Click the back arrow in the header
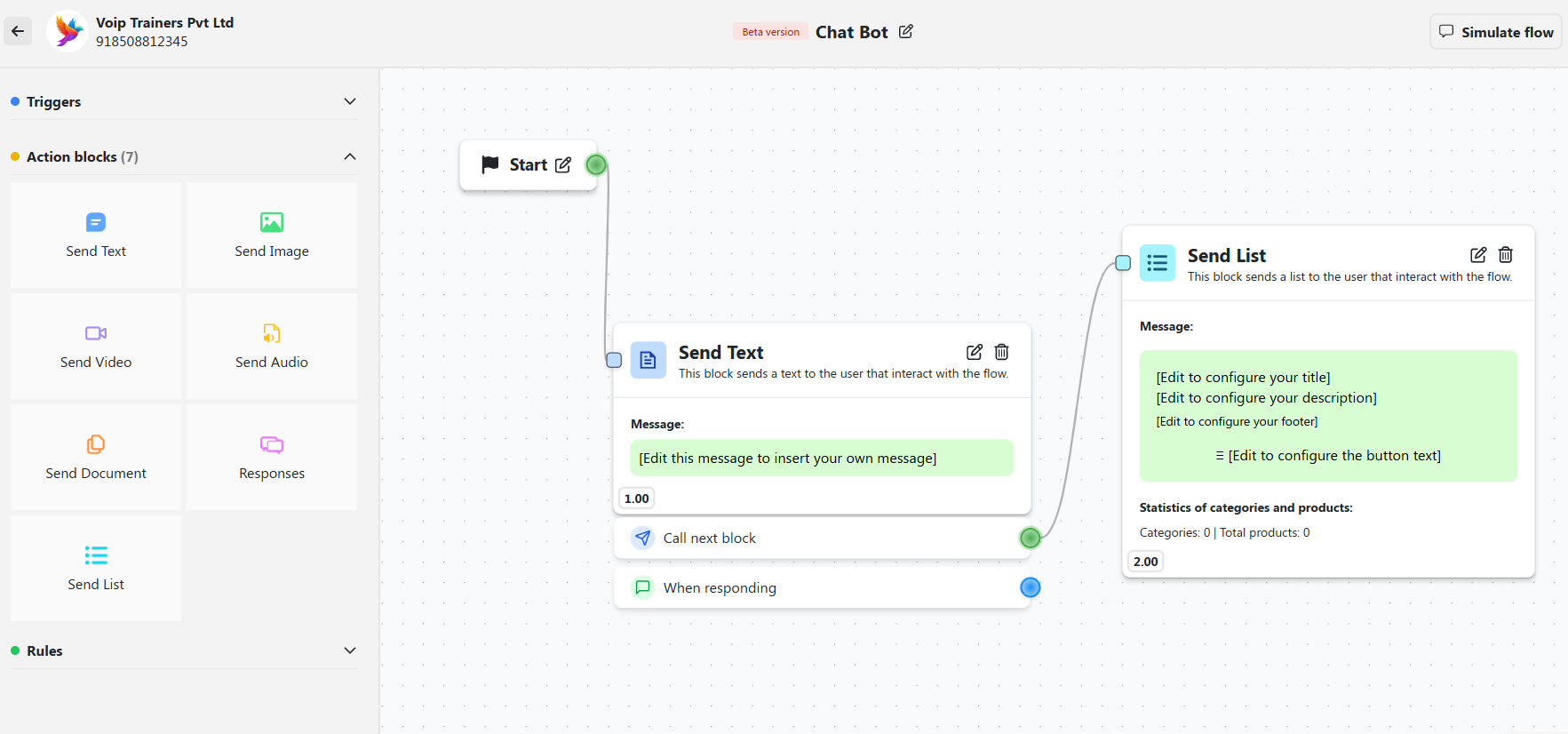The image size is (1568, 734). pyautogui.click(x=18, y=31)
